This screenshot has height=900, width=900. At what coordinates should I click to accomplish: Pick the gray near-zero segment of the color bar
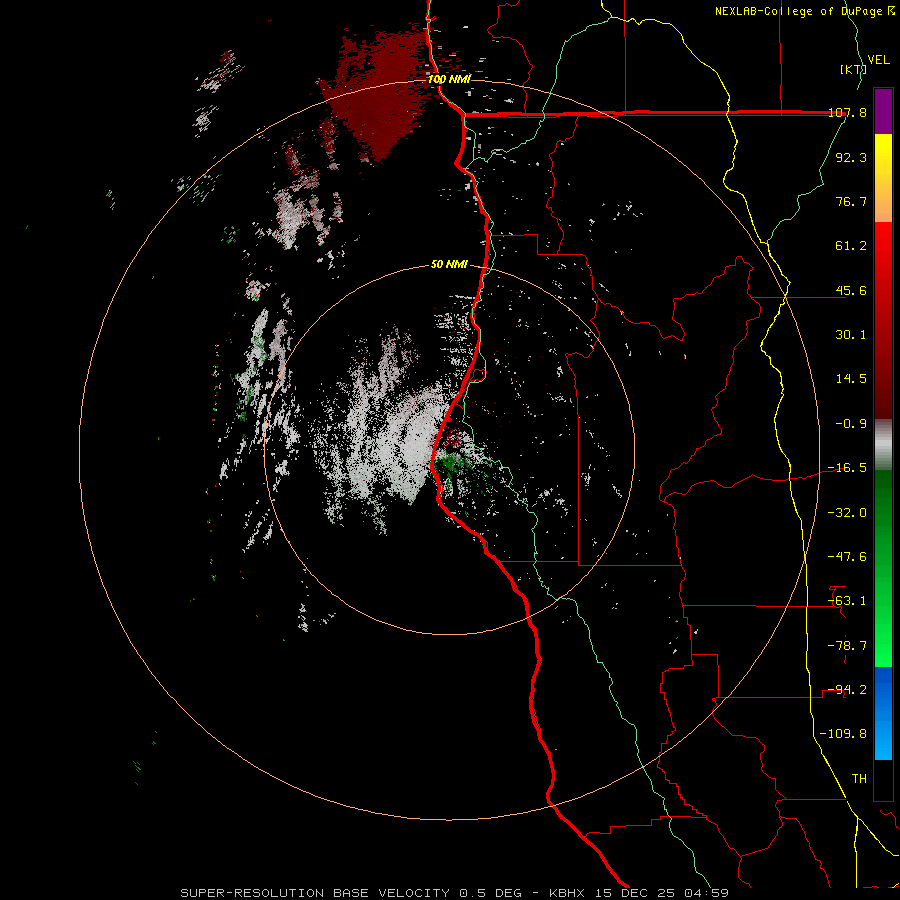pyautogui.click(x=883, y=445)
